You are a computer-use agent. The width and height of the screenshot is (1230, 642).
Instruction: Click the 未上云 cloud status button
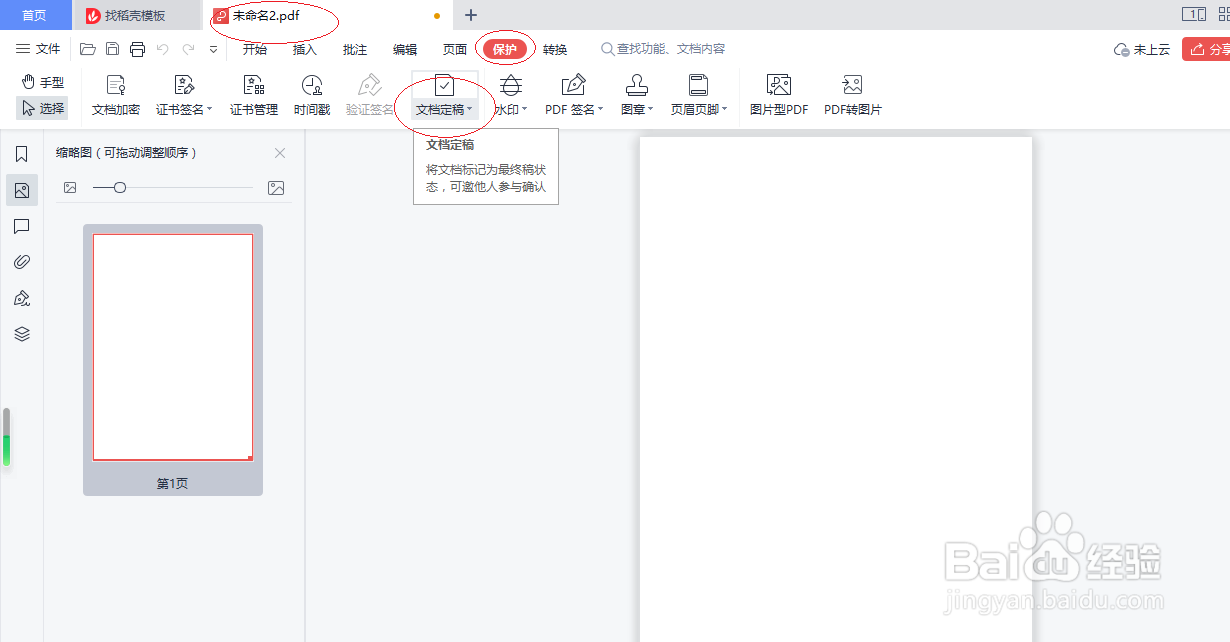pyautogui.click(x=1142, y=49)
